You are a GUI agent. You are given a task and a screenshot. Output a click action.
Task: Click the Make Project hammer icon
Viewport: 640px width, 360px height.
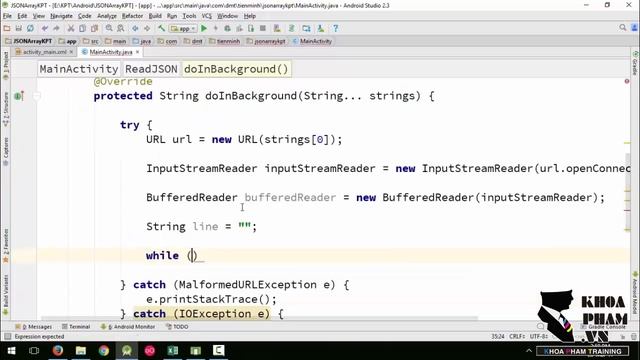tap(161, 28)
